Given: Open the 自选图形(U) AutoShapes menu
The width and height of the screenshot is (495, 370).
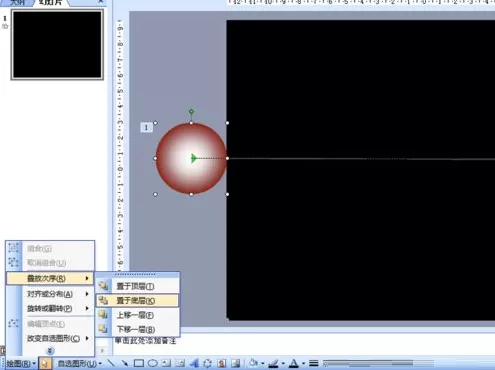Looking at the screenshot, I should 79,363.
